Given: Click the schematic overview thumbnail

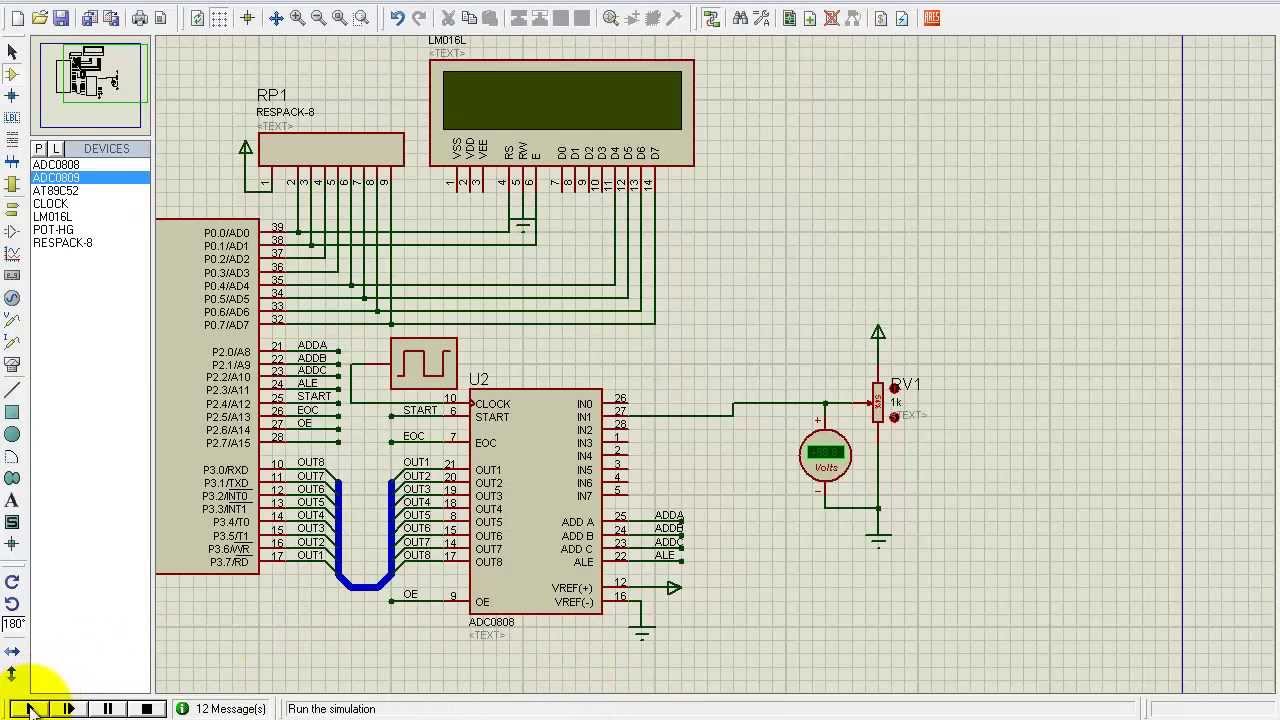Looking at the screenshot, I should coord(91,84).
